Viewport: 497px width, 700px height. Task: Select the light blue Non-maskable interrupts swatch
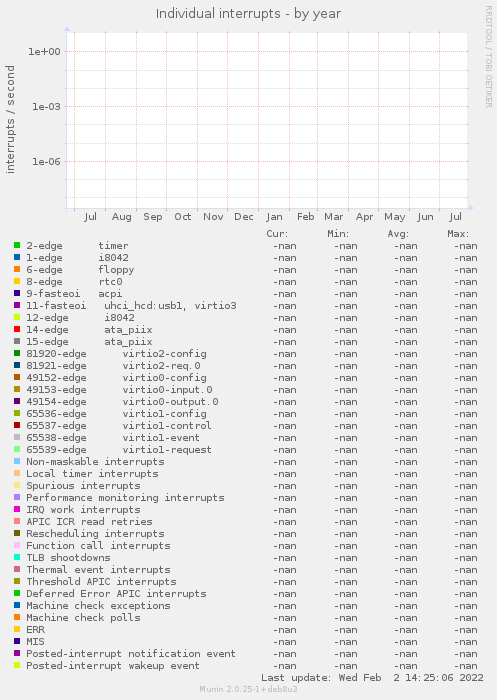(x=17, y=461)
